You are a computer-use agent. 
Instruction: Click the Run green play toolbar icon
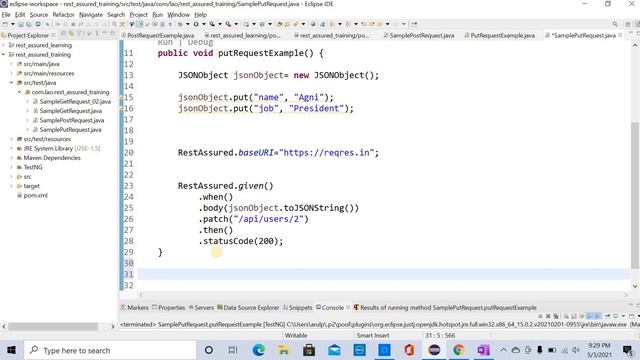pos(196,24)
